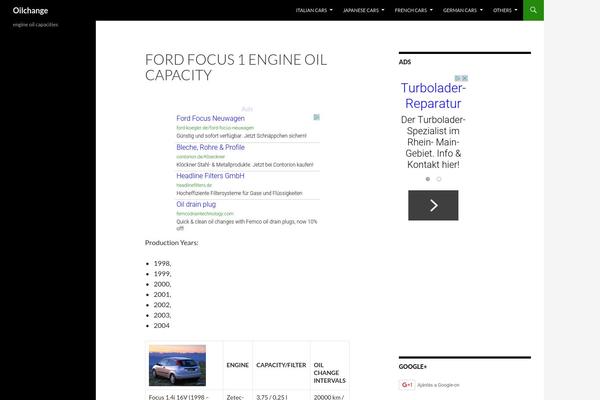Expand French Cars dropdown arrow

tap(431, 10)
